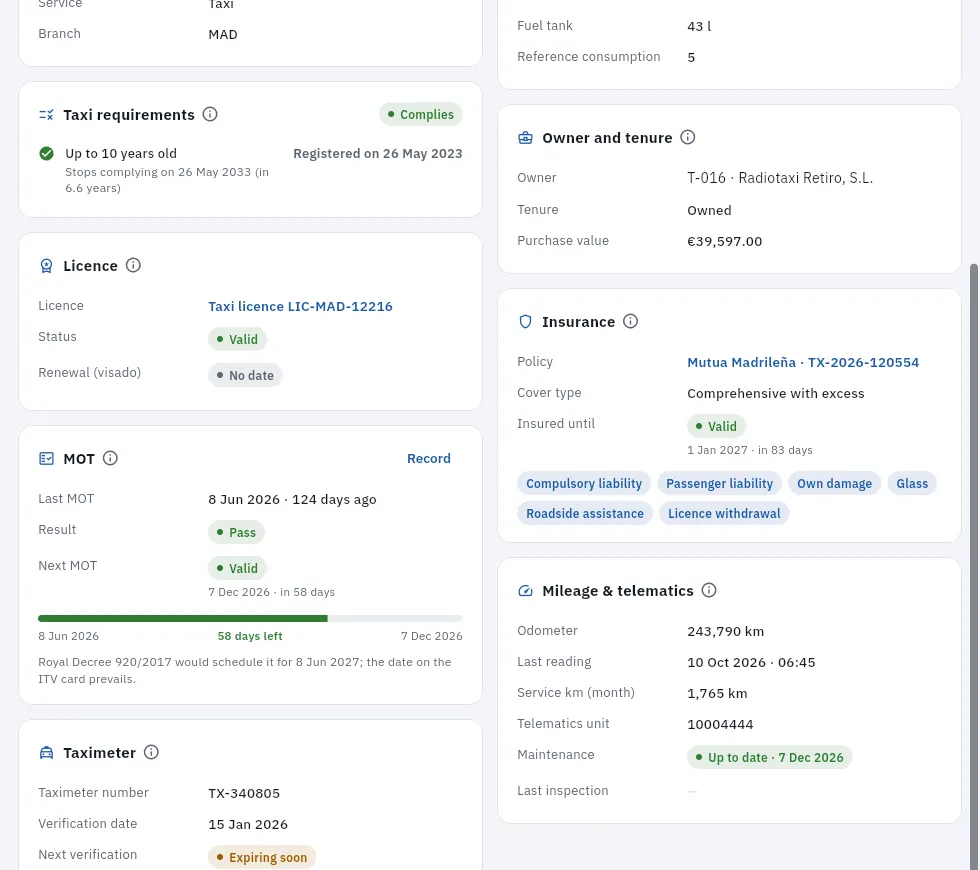This screenshot has width=980, height=870.
Task: Click the Valid badge under Licence status
Action: tap(238, 339)
